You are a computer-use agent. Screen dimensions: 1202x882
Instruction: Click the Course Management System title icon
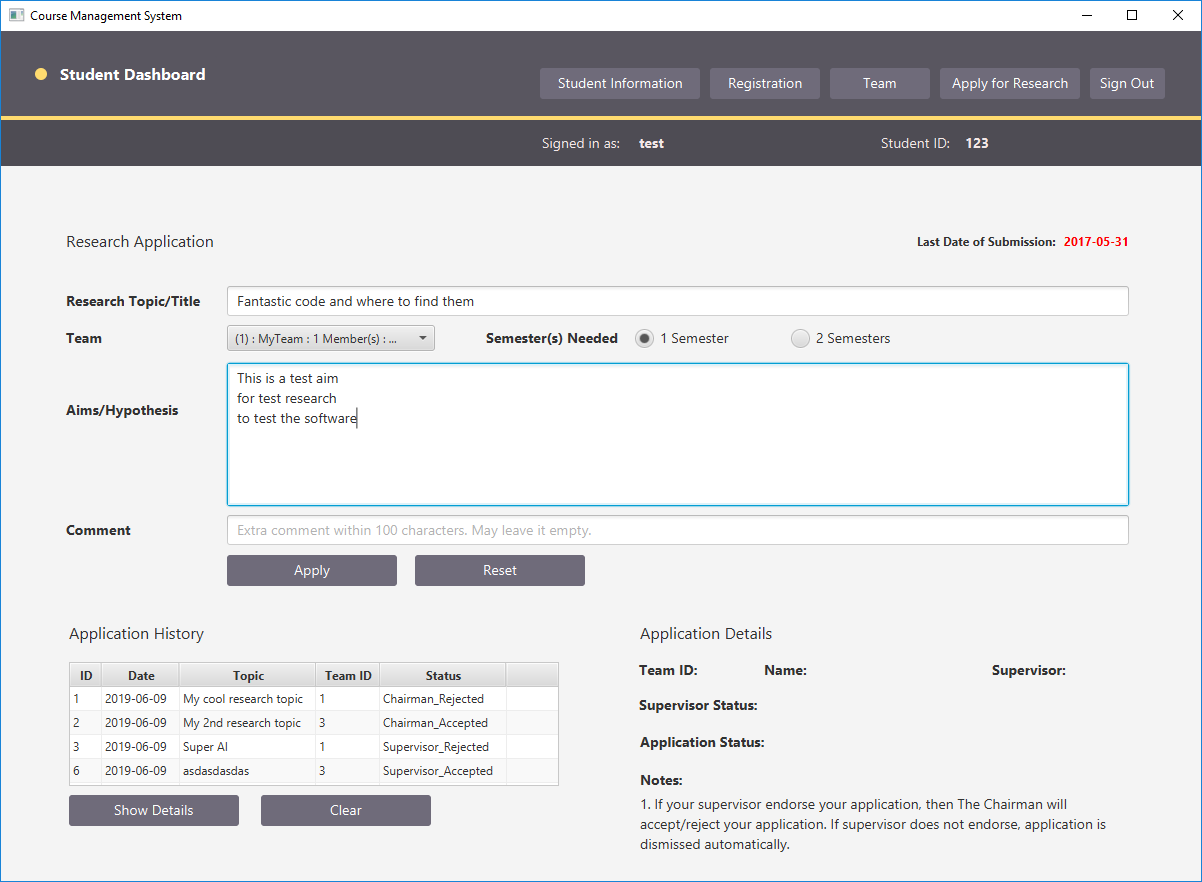[16, 16]
